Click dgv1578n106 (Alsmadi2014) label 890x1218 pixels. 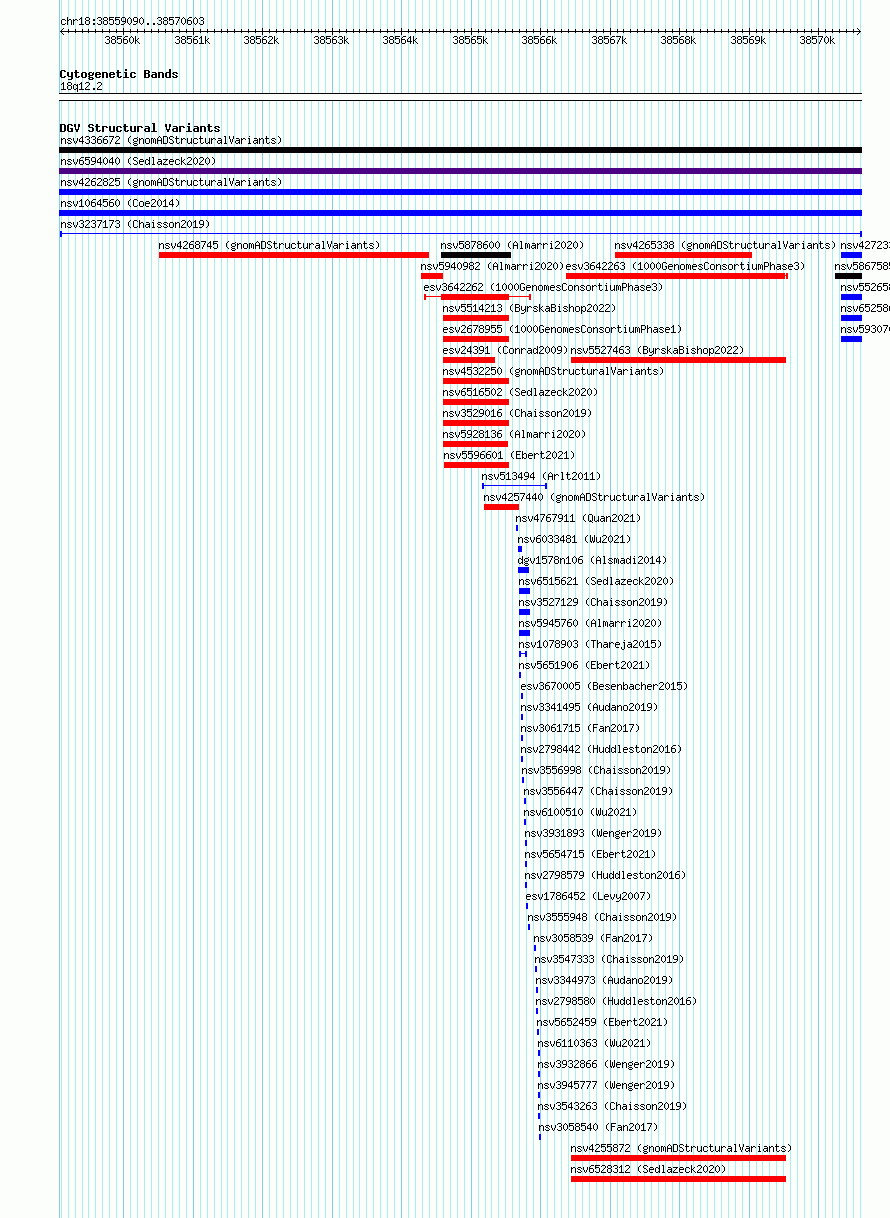[x=592, y=560]
